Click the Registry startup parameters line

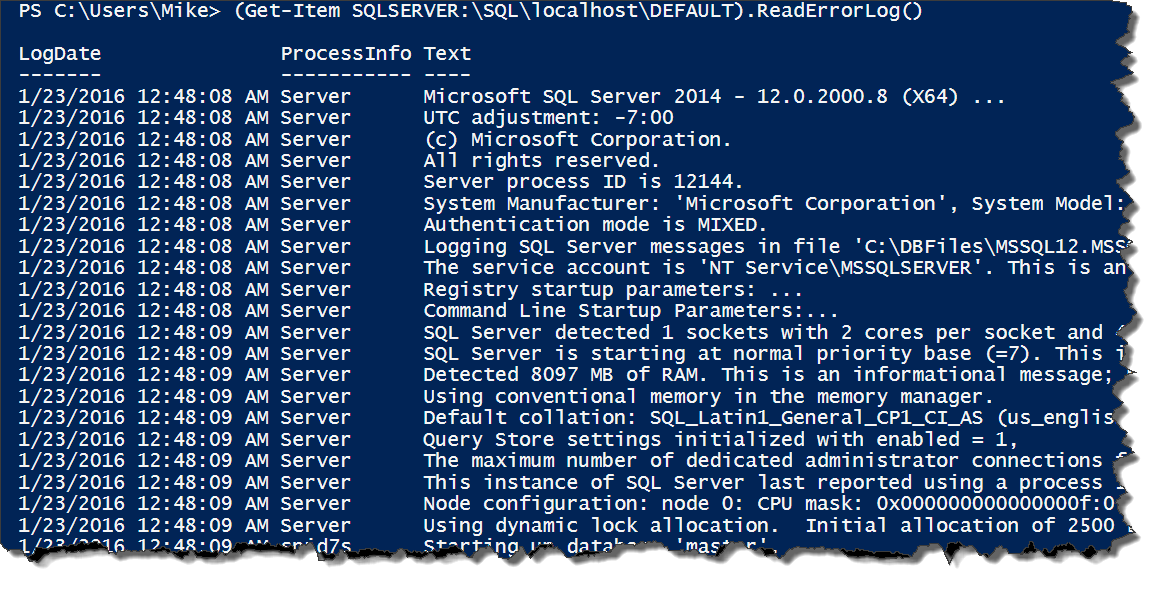click(613, 289)
